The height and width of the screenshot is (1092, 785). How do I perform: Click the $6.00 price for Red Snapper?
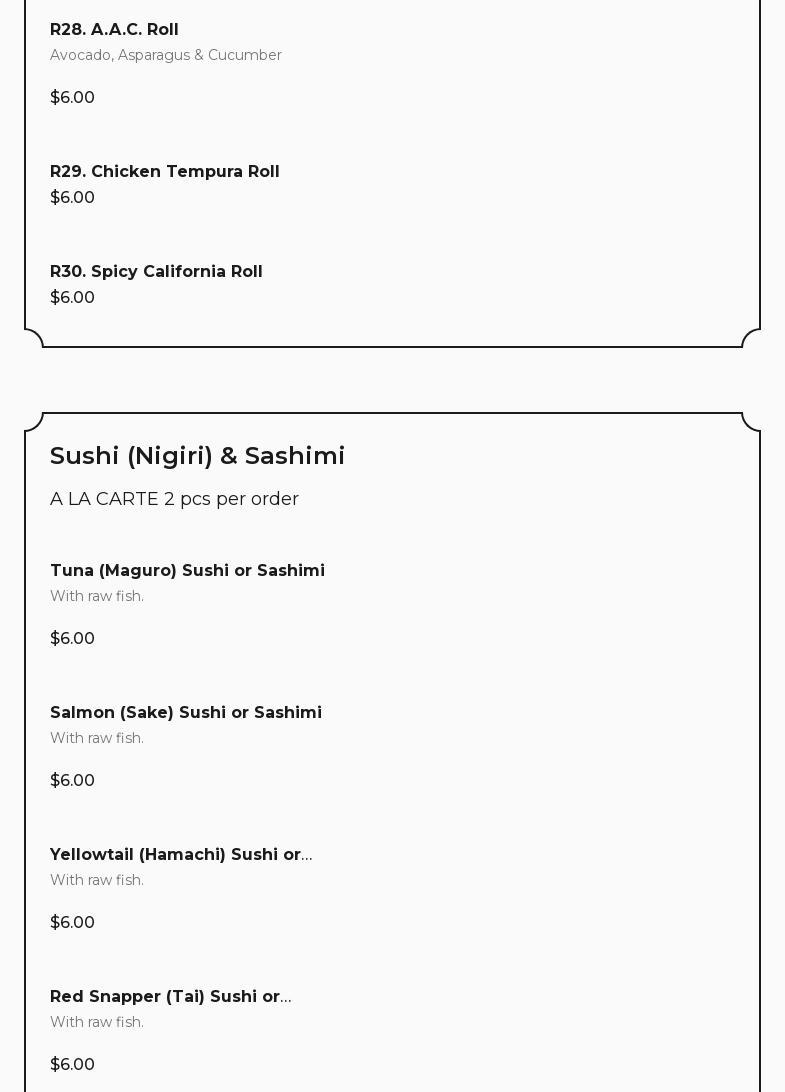tap(72, 1065)
